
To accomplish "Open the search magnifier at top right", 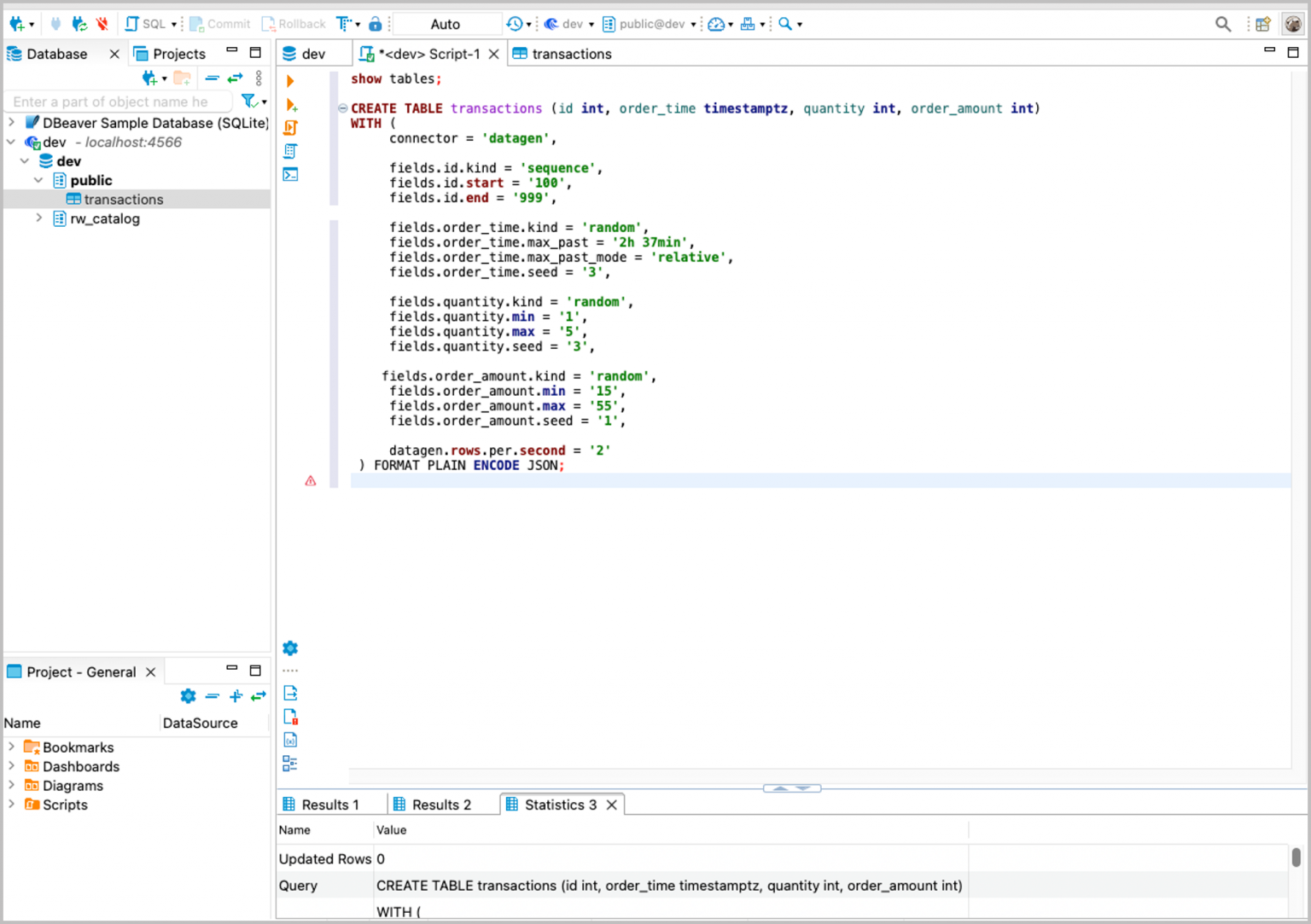I will [x=1223, y=24].
